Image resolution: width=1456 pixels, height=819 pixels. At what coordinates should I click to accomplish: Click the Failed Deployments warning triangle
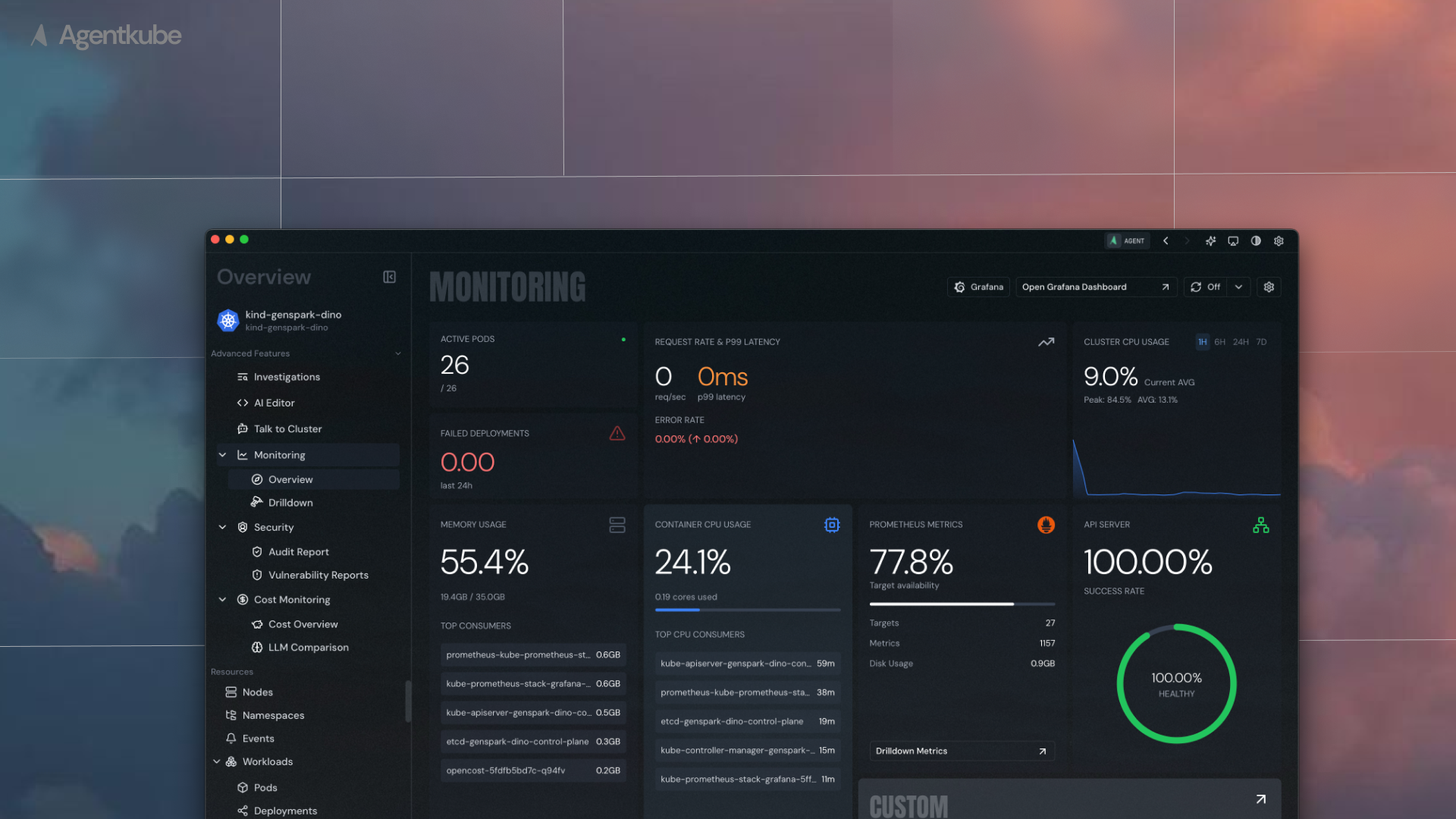click(x=617, y=433)
